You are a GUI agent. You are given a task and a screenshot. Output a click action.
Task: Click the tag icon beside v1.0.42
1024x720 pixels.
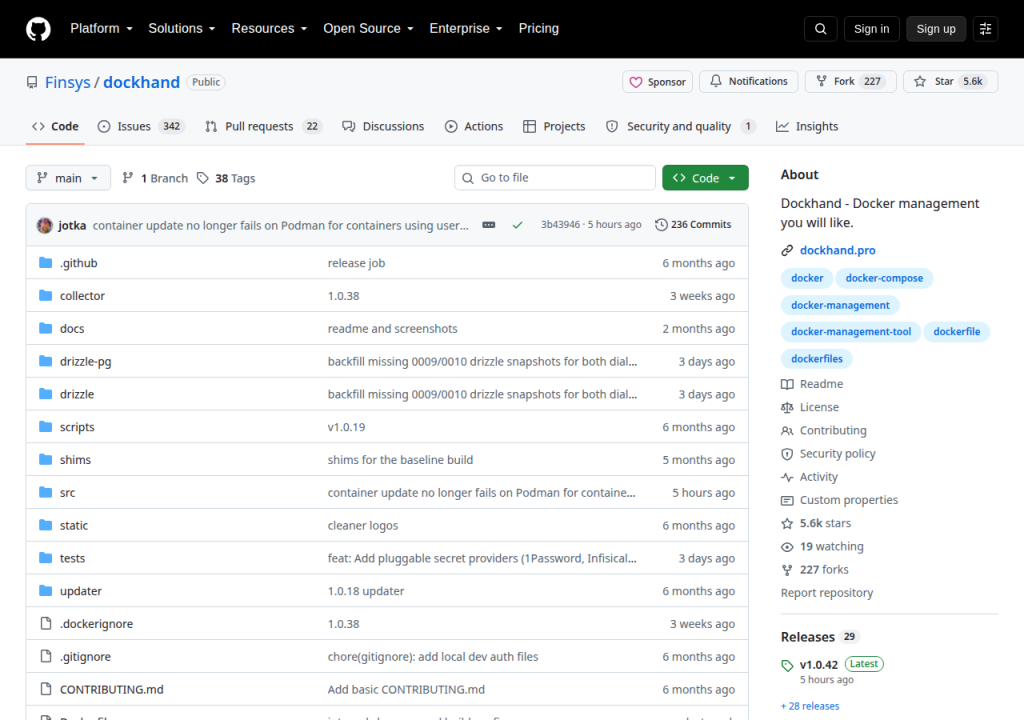[x=787, y=666]
